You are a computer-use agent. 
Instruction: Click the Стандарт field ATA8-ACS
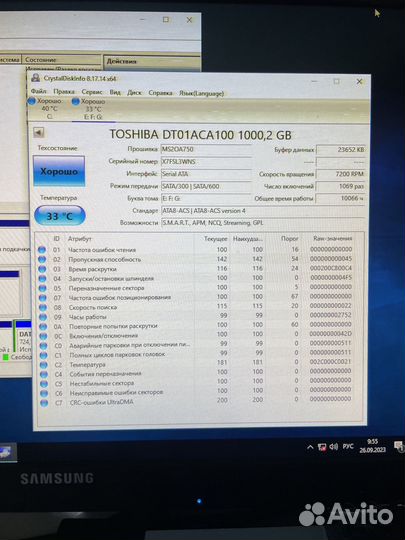[263, 211]
